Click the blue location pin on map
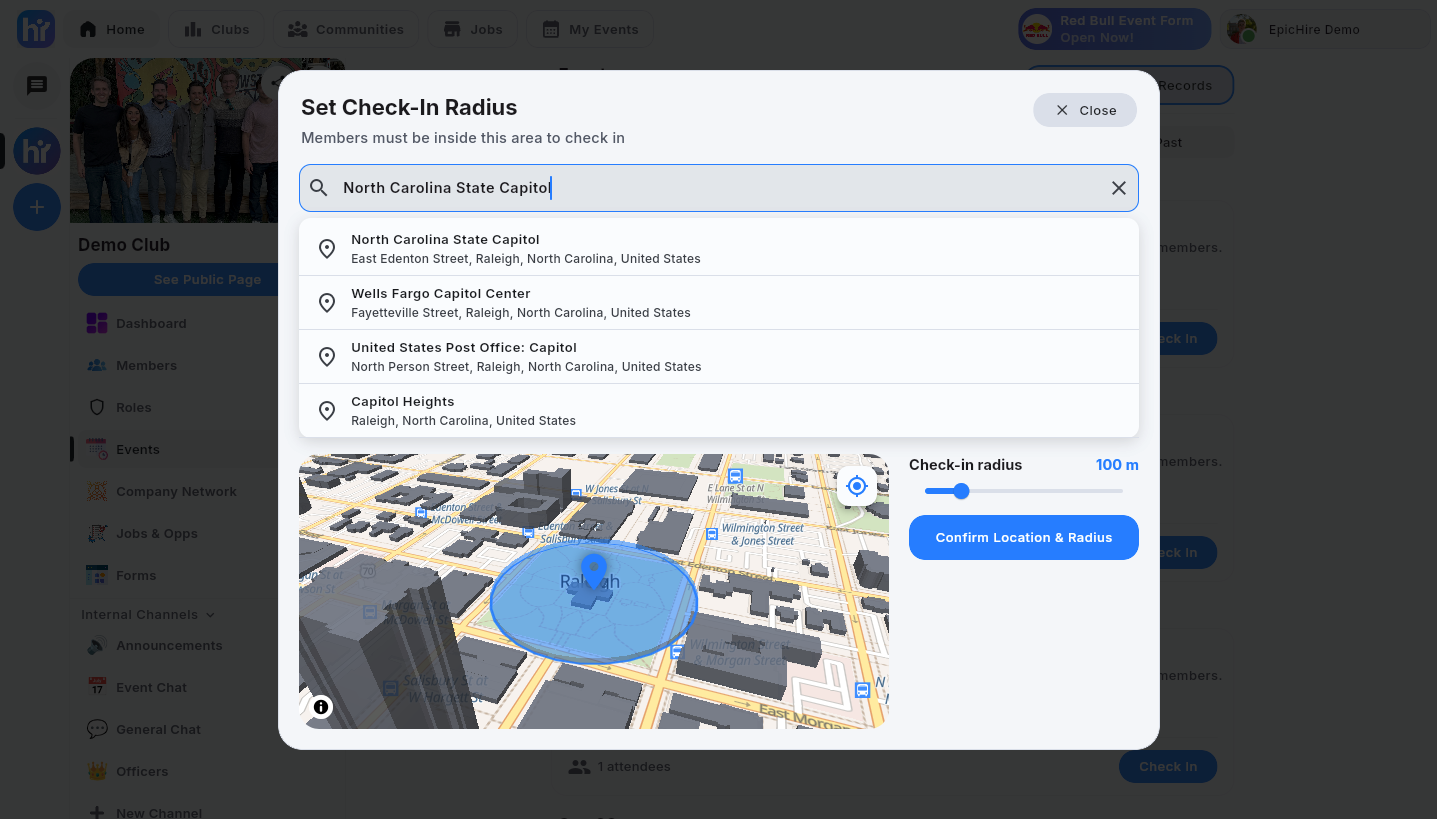Screen dimensions: 1437x819 point(594,571)
